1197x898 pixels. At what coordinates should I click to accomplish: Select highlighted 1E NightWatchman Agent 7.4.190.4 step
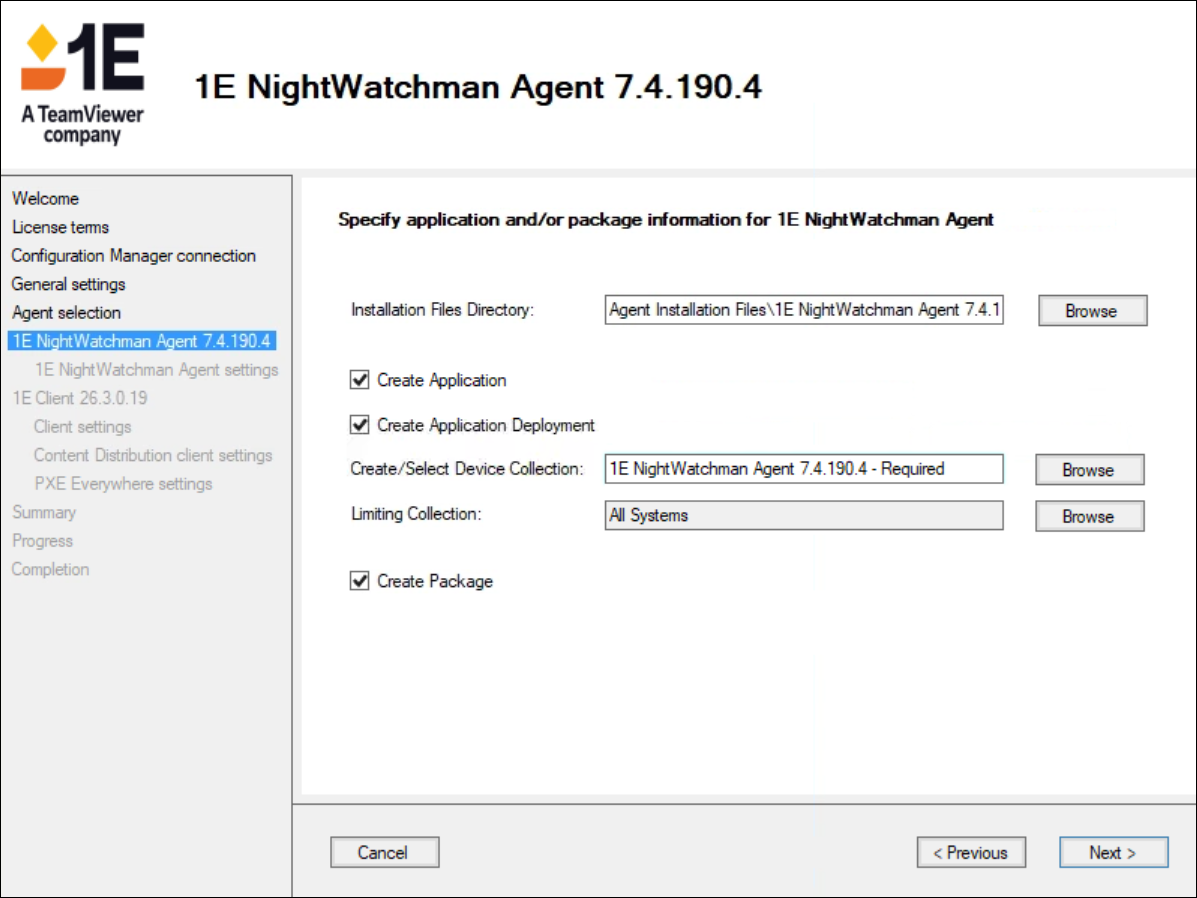[x=140, y=341]
